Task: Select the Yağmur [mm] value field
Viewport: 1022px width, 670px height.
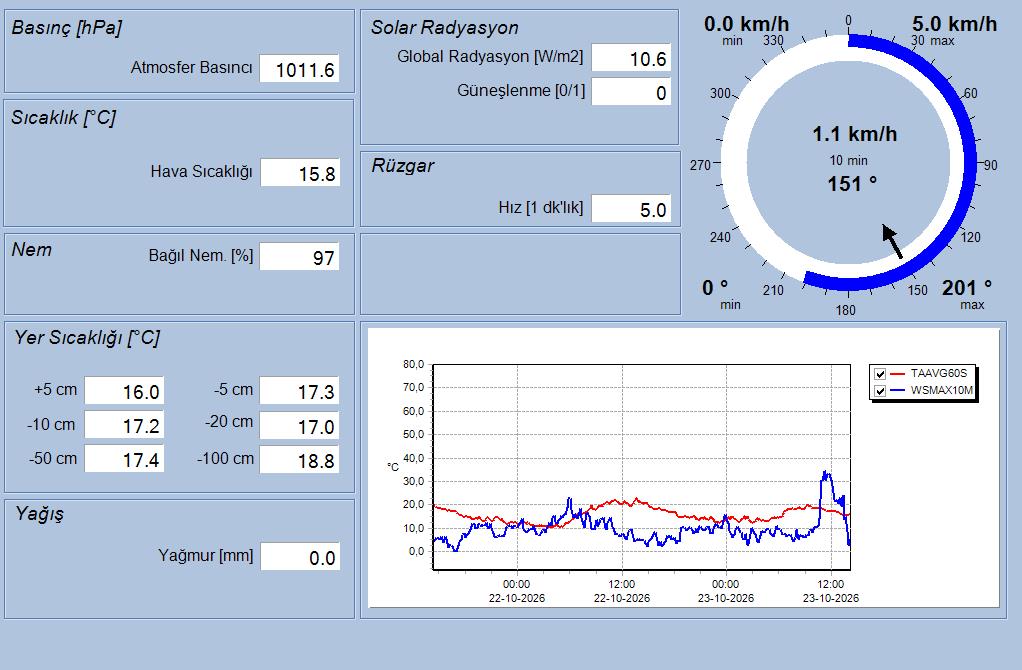Action: pos(300,557)
